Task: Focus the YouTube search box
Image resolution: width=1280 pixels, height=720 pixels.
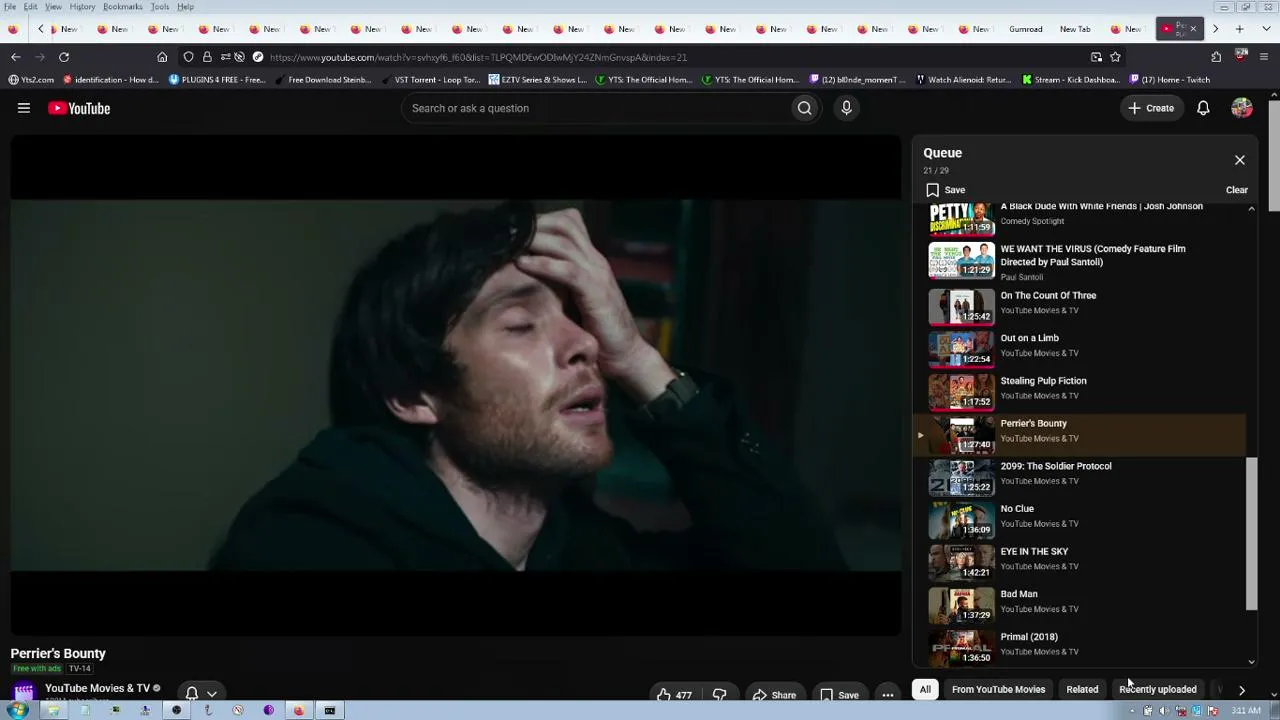Action: pos(595,108)
